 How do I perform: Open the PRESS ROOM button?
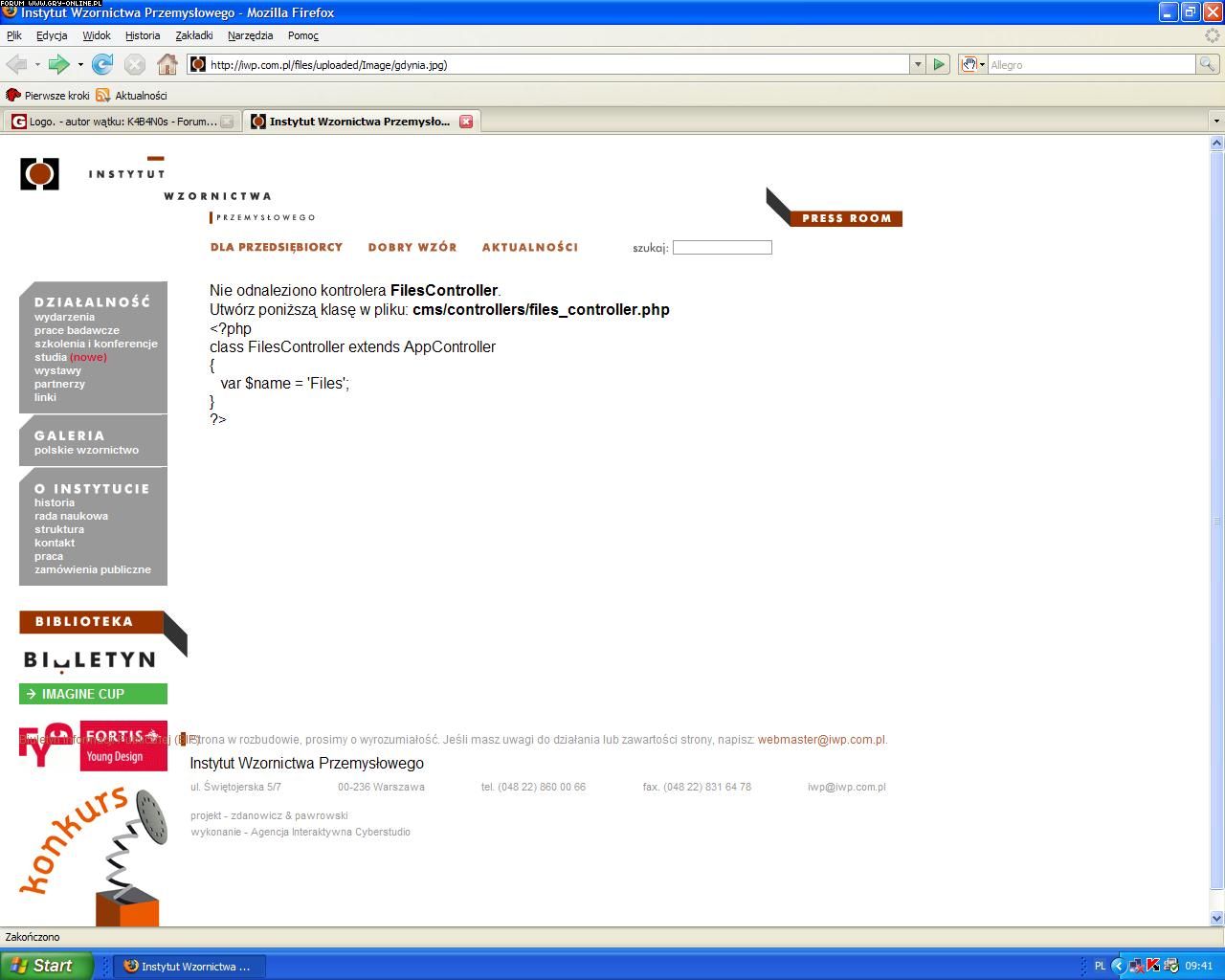tap(846, 218)
